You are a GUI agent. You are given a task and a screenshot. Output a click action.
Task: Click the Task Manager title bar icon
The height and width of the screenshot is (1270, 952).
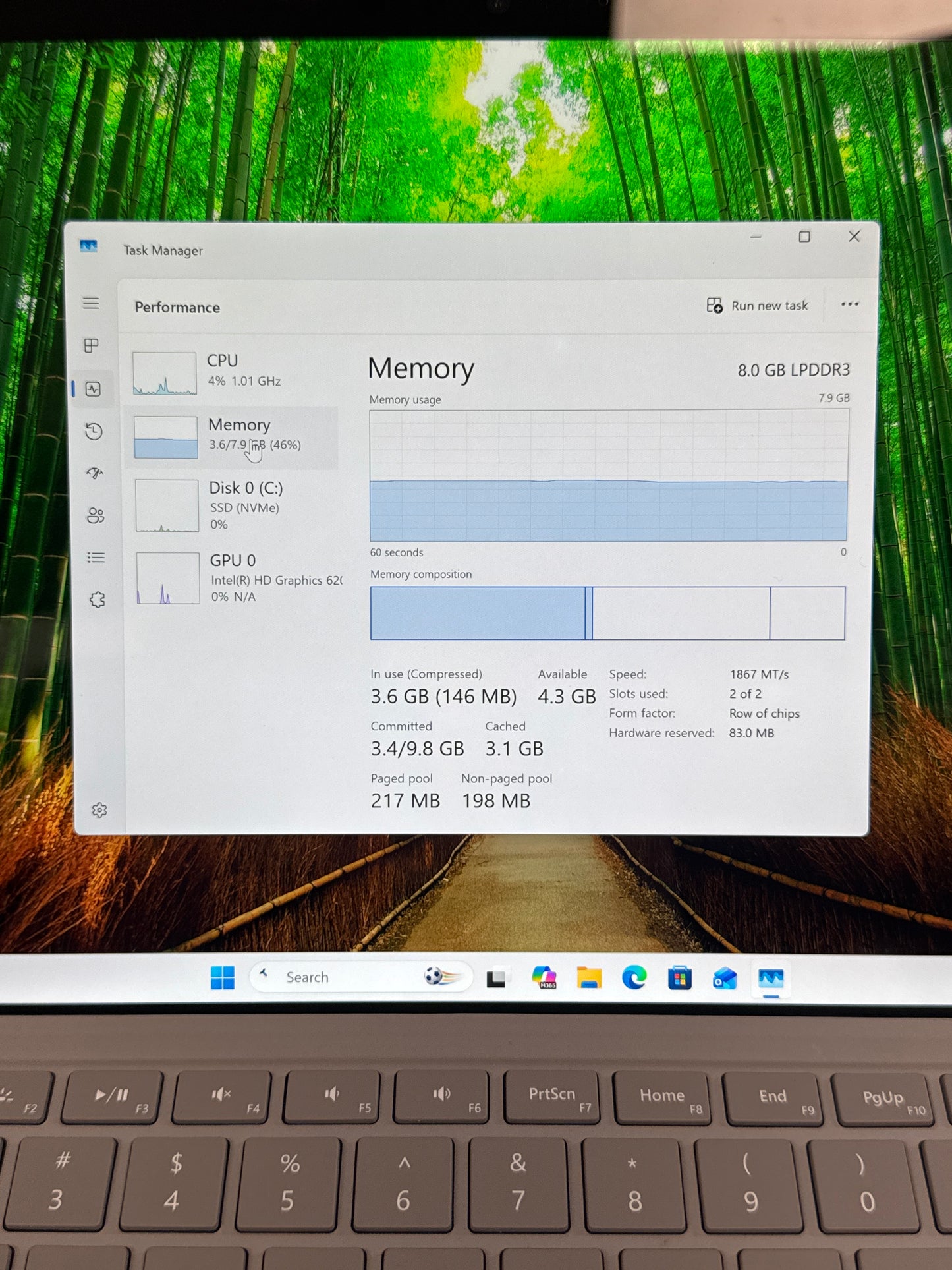click(x=88, y=246)
